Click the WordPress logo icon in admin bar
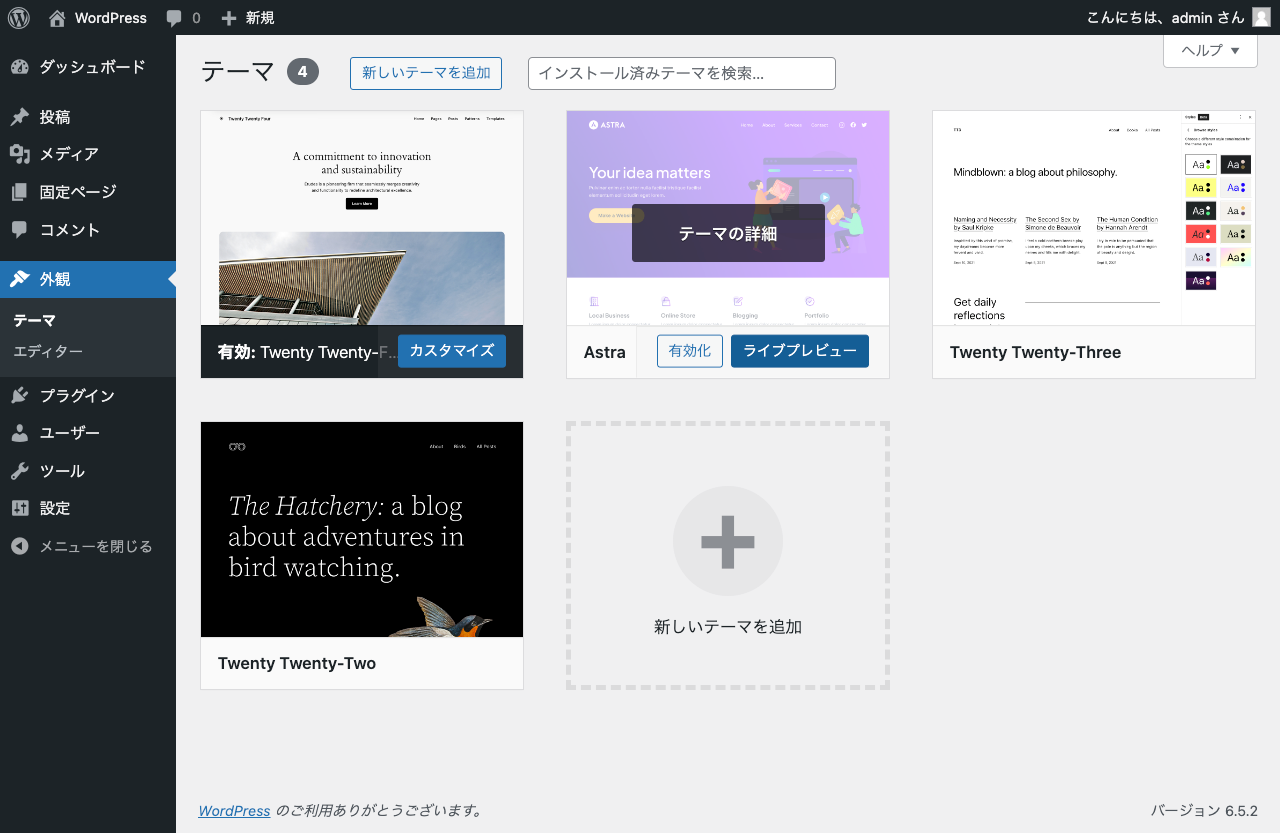Viewport: 1280px width, 833px height. 19,17
